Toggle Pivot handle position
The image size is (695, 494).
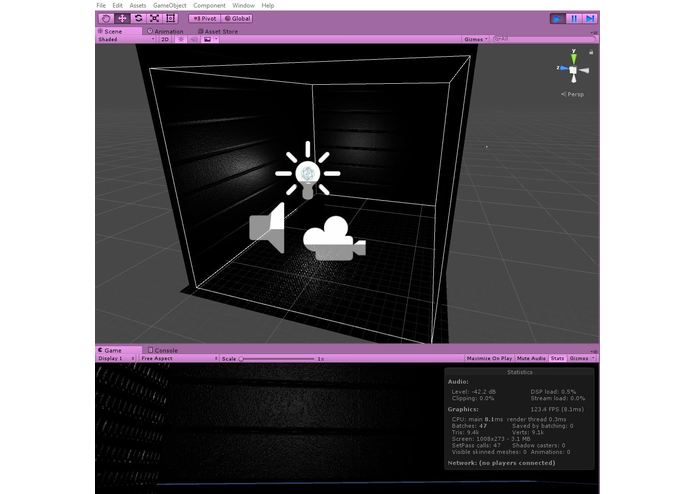[205, 19]
